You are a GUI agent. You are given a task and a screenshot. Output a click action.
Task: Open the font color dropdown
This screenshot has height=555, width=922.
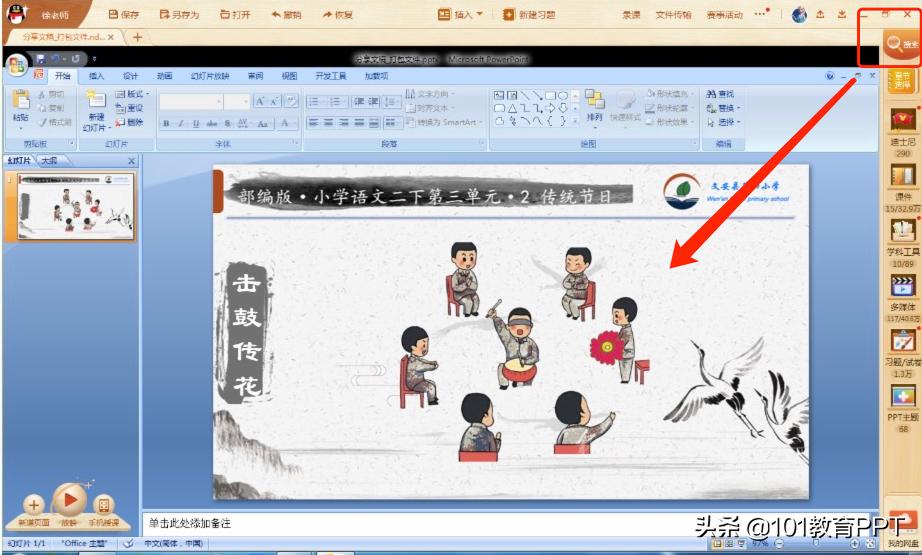tap(286, 123)
